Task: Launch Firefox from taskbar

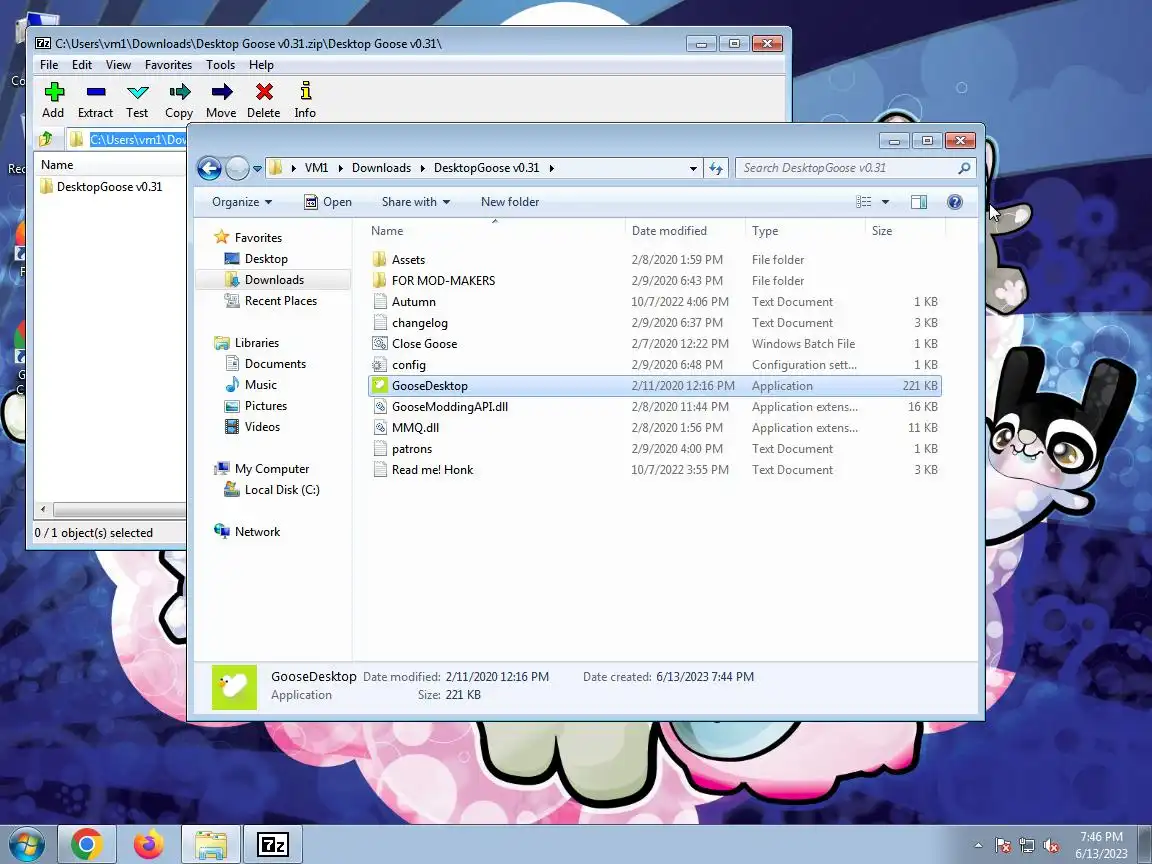Action: click(x=148, y=845)
